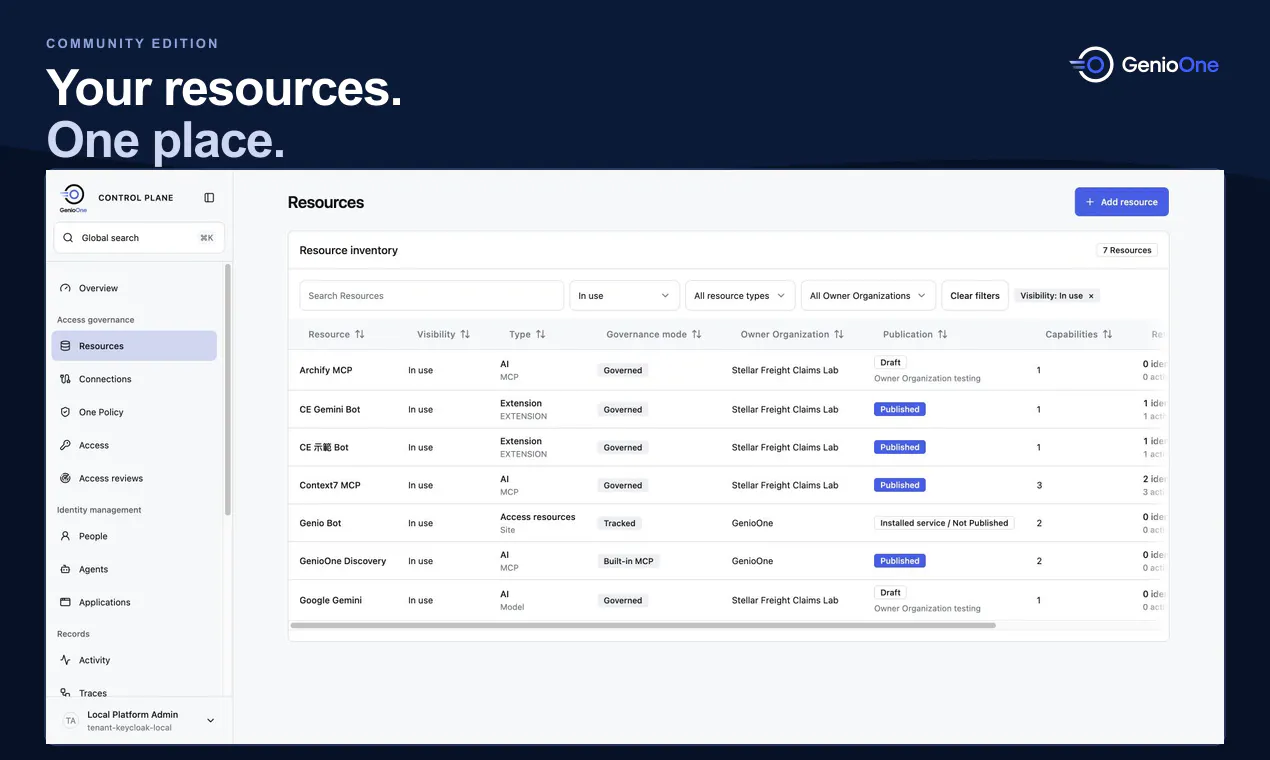Click the sidebar vertical scrollbar
1270x760 pixels.
point(228,390)
